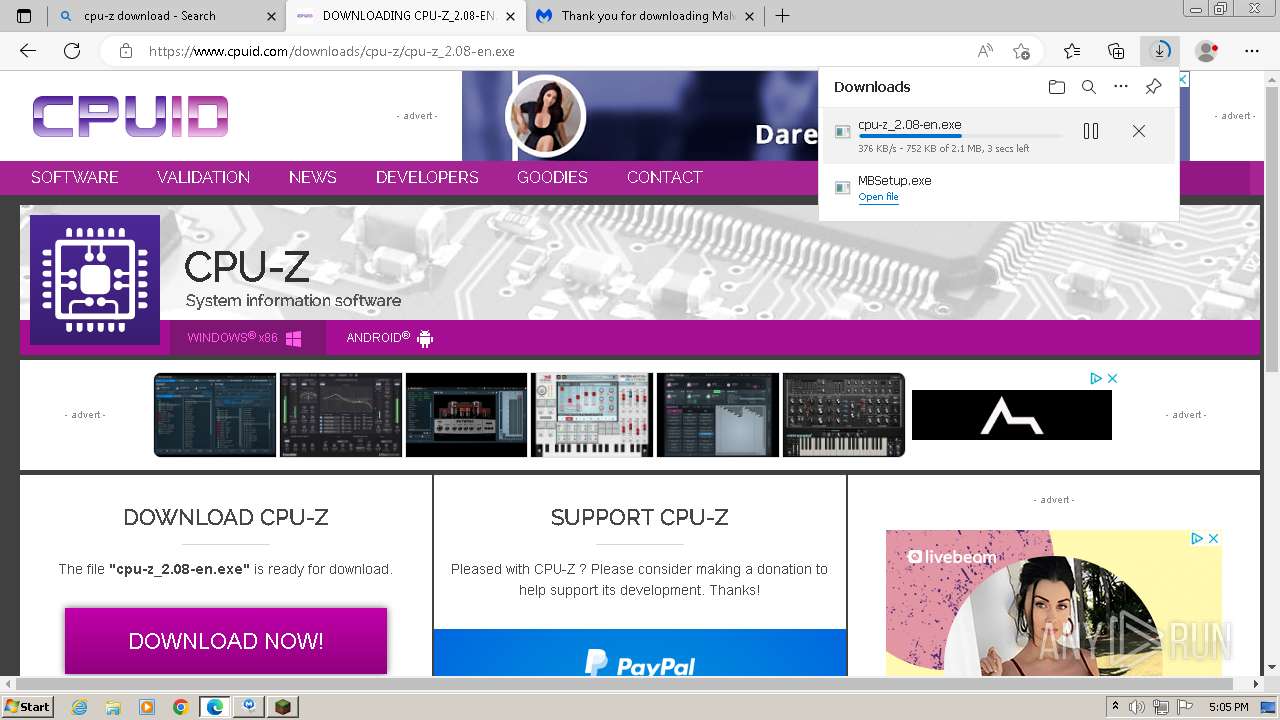Open the GOODIES menu item

pos(552,177)
